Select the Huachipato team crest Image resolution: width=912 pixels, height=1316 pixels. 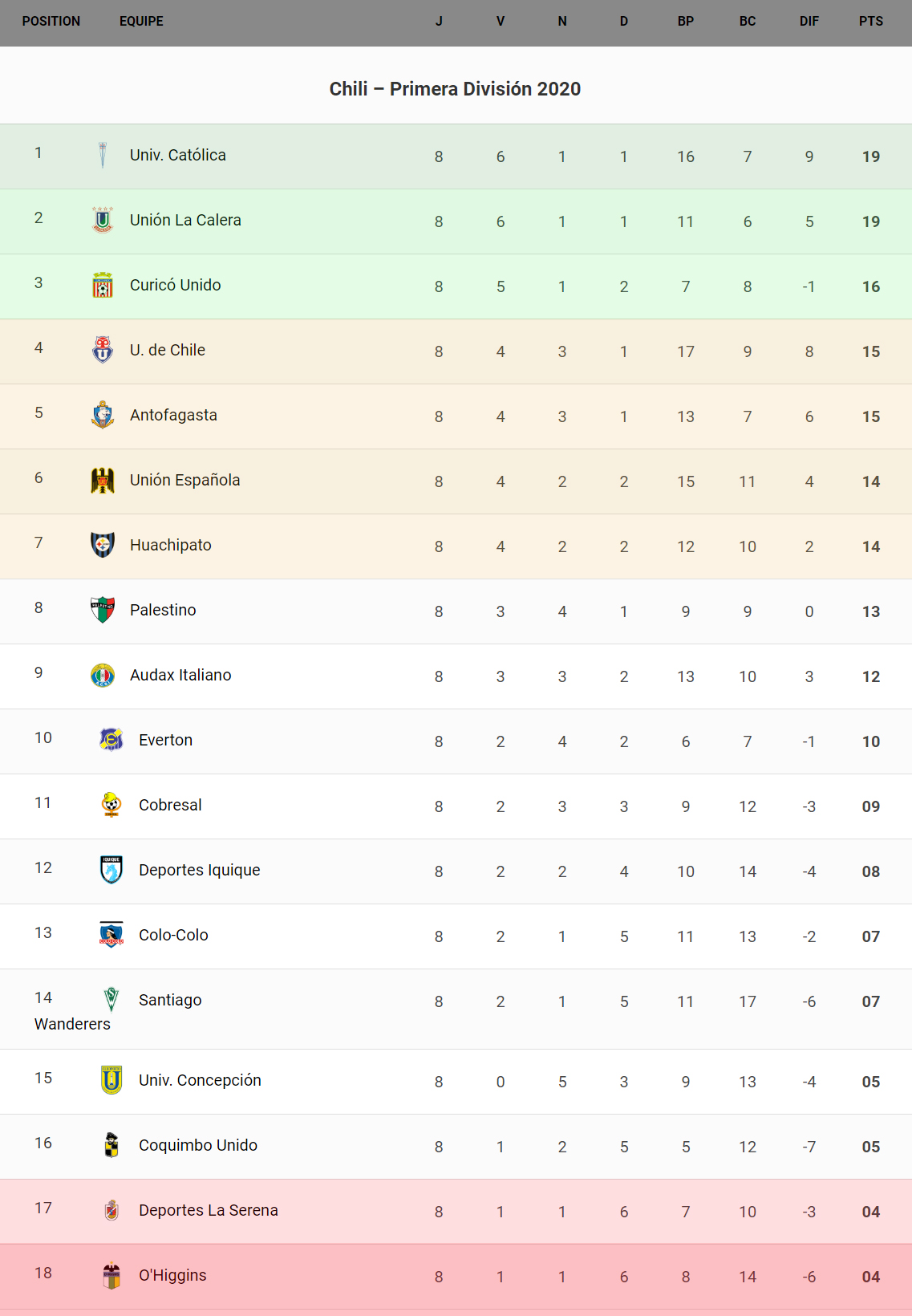(x=103, y=545)
